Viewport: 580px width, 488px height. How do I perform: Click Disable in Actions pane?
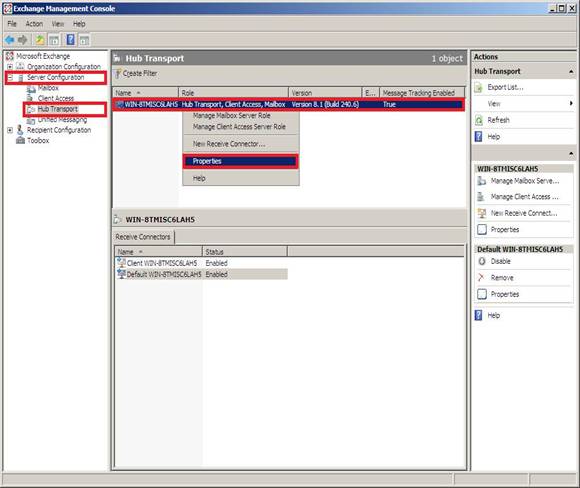(x=500, y=261)
